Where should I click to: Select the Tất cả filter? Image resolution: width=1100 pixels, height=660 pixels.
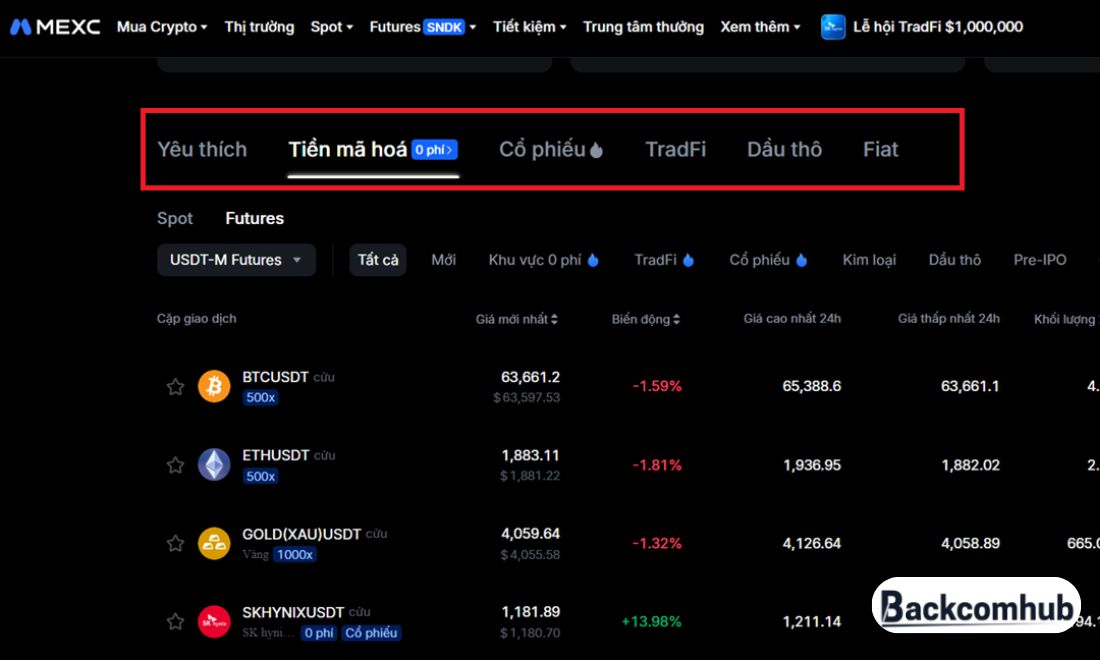[378, 260]
